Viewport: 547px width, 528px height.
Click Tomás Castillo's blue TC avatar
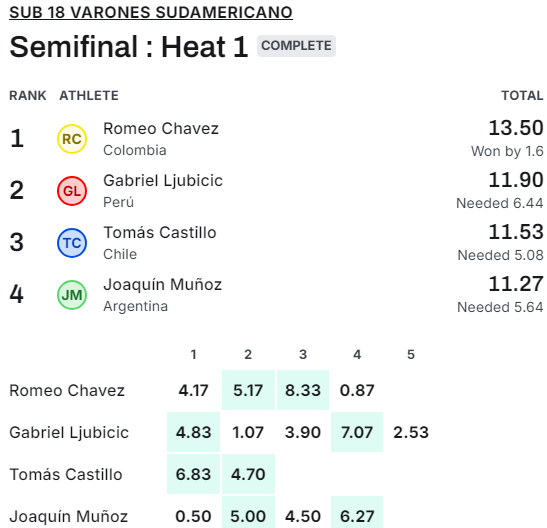click(x=72, y=243)
